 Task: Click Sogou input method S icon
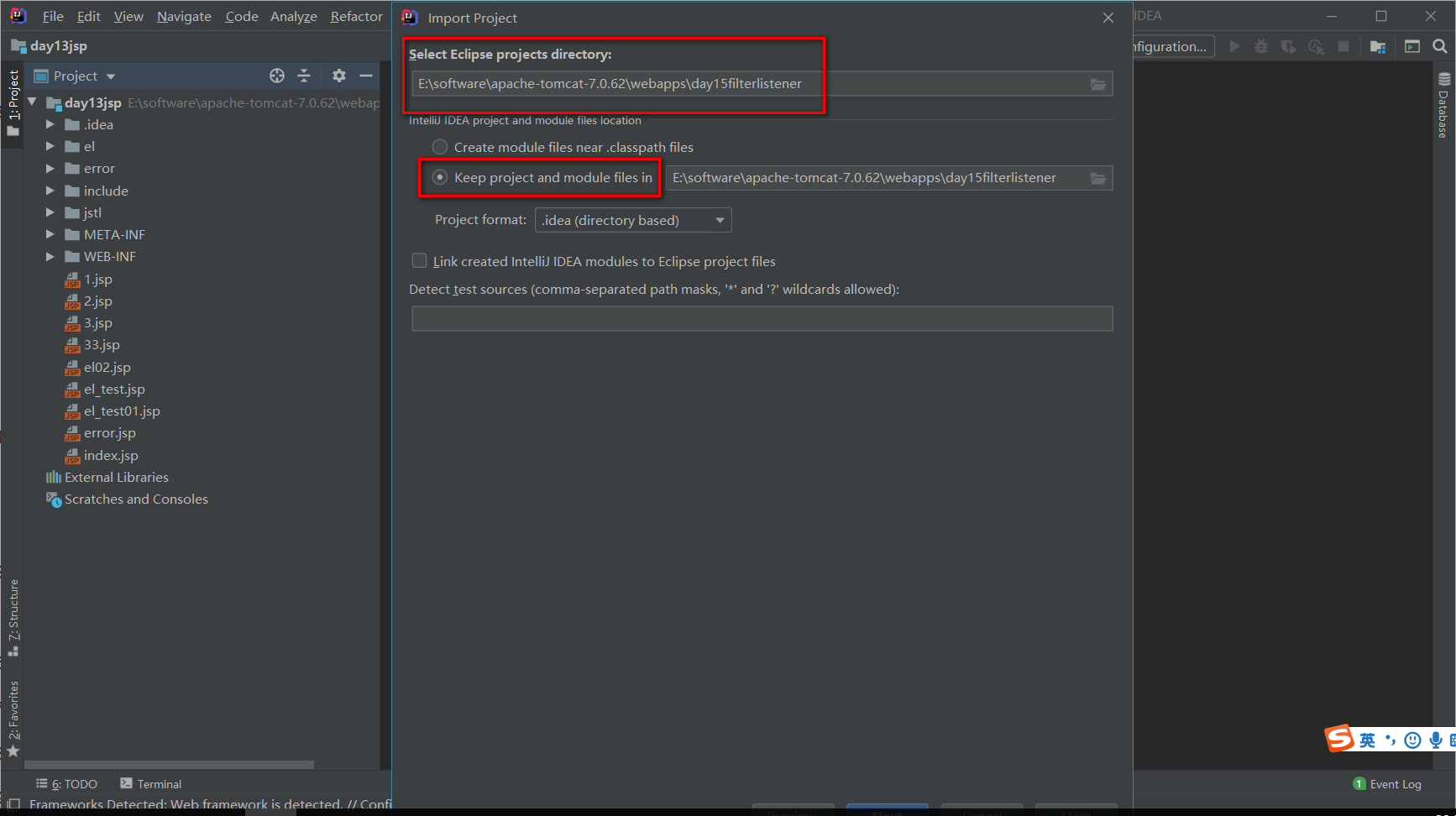tap(1339, 739)
